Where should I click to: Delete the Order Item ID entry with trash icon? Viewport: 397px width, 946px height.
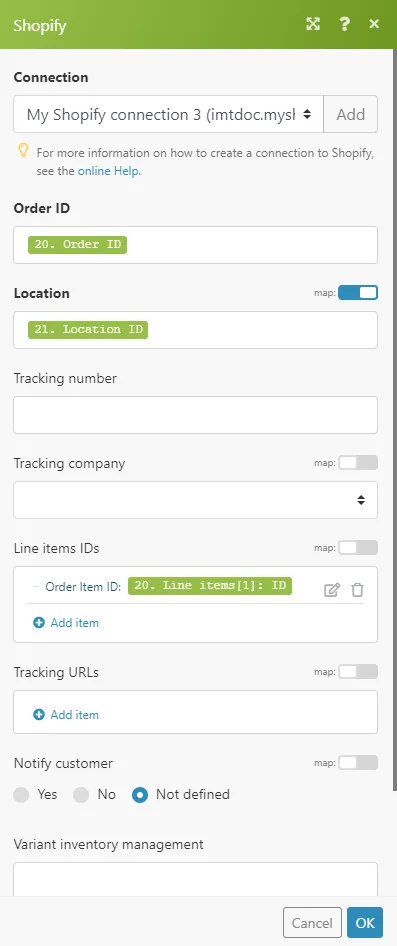pyautogui.click(x=358, y=590)
